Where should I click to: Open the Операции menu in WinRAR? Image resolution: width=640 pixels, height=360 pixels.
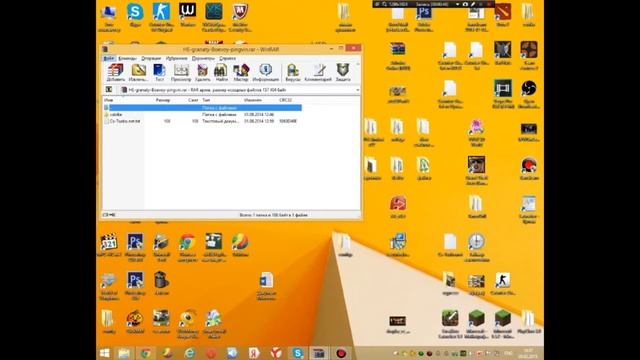tap(151, 58)
